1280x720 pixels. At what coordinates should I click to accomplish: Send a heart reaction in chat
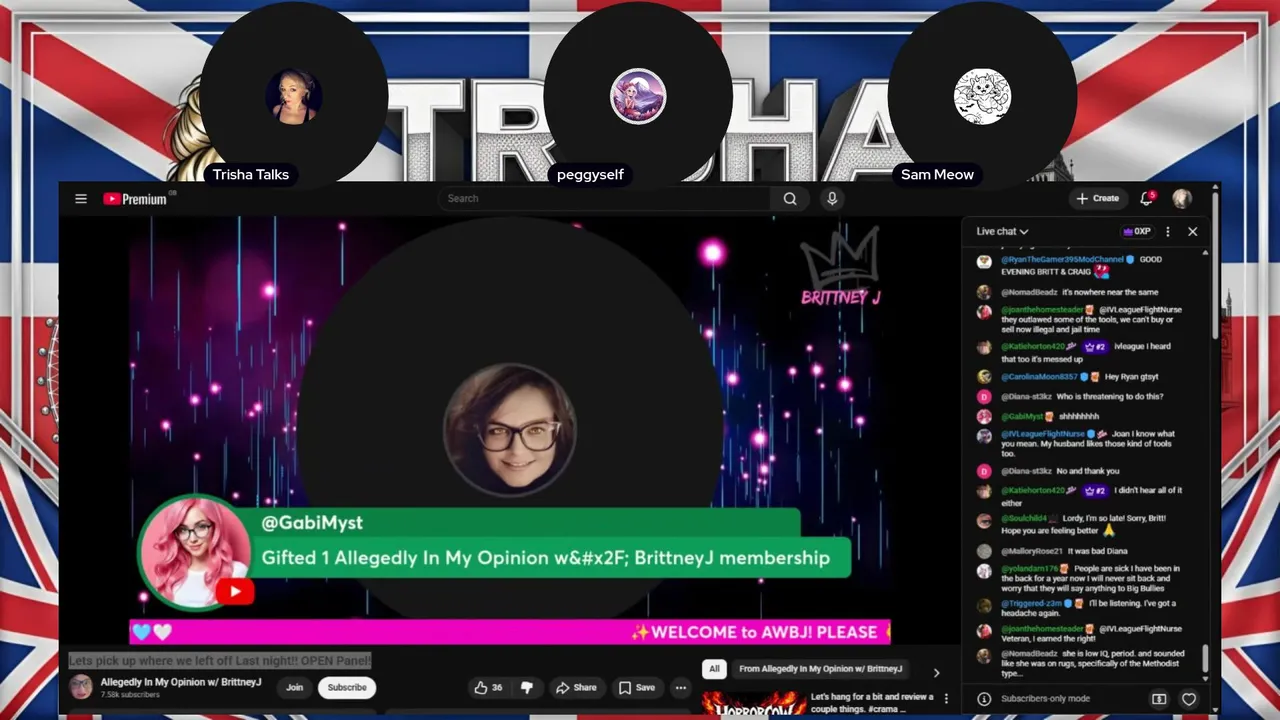point(1189,699)
